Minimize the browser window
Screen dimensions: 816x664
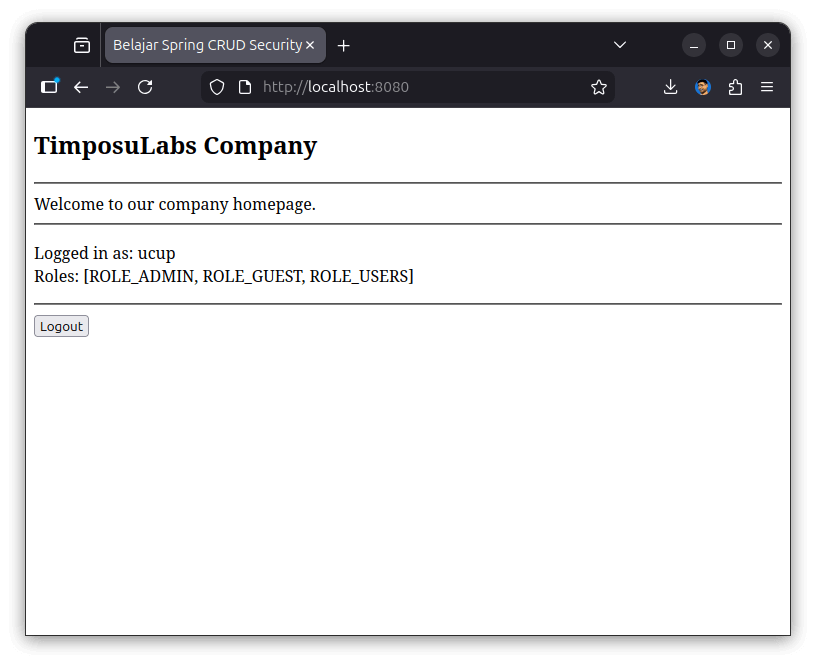[x=694, y=45]
